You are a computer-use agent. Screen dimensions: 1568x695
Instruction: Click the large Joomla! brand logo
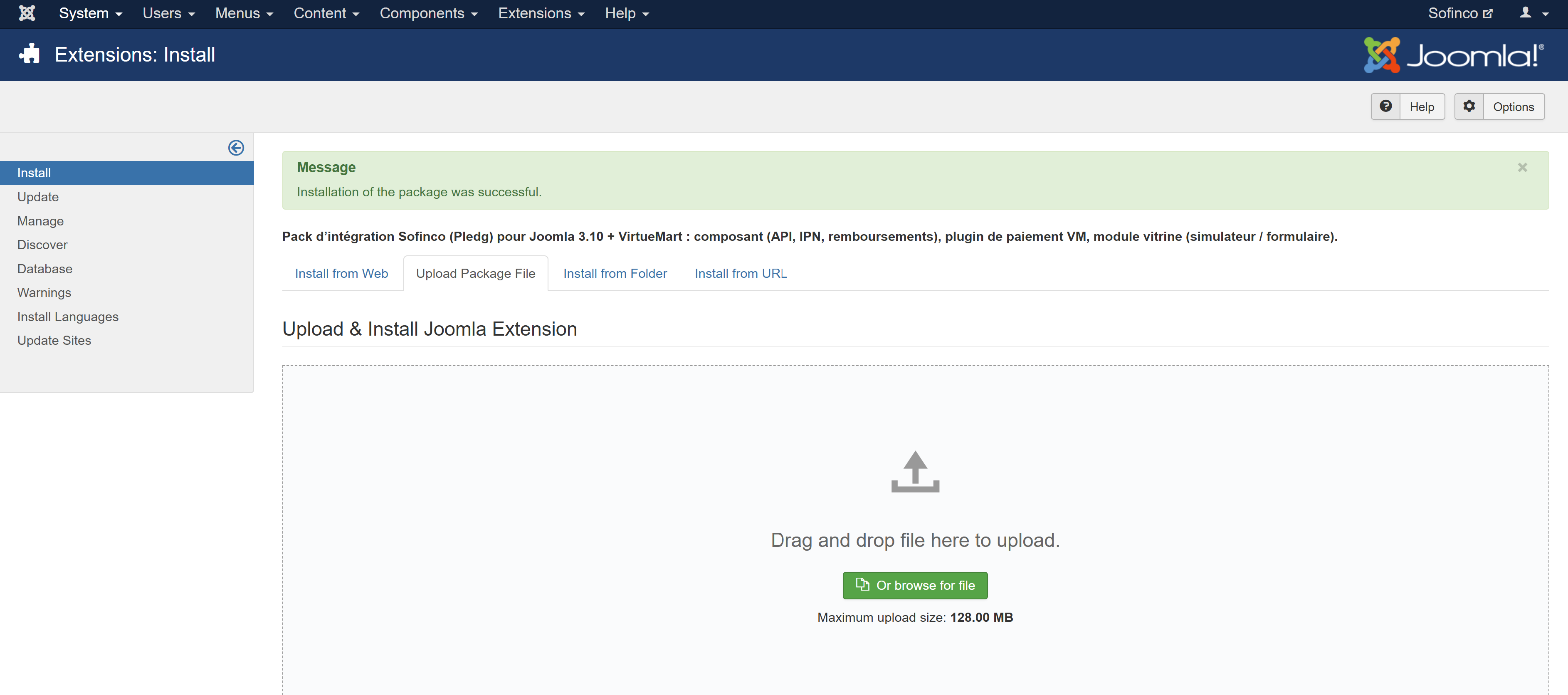click(x=1454, y=55)
